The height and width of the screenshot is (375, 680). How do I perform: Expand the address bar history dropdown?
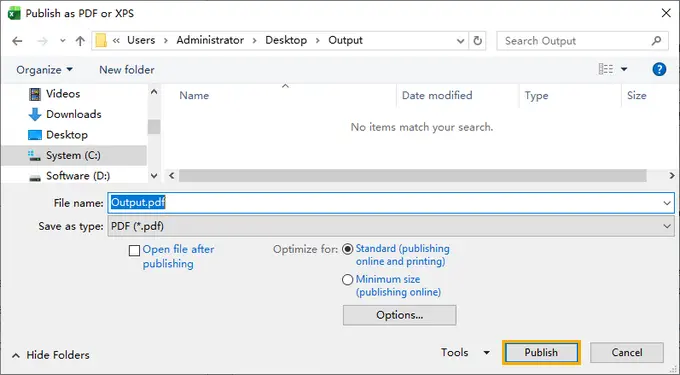pos(461,41)
